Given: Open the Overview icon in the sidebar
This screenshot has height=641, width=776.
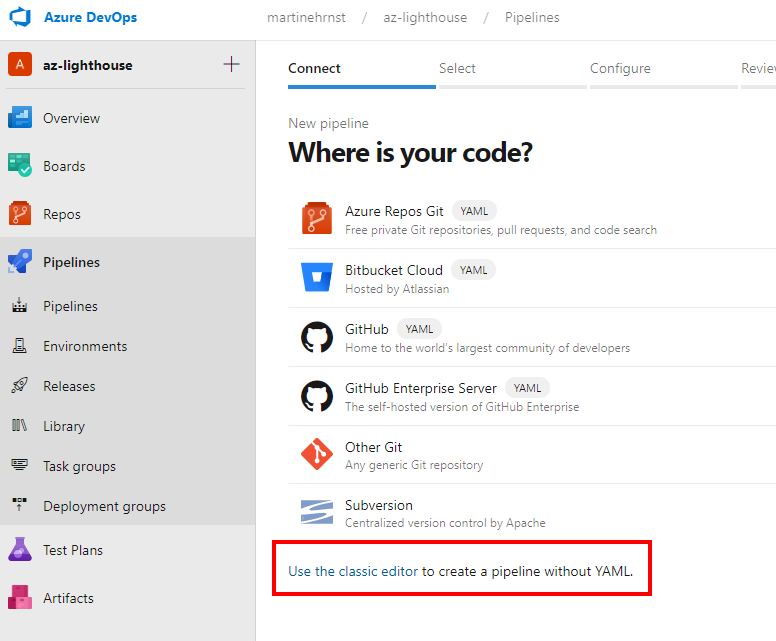Looking at the screenshot, I should [20, 118].
